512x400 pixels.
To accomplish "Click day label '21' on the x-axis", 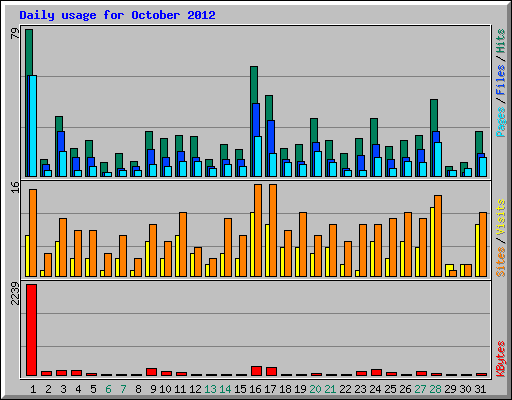I will [330, 389].
